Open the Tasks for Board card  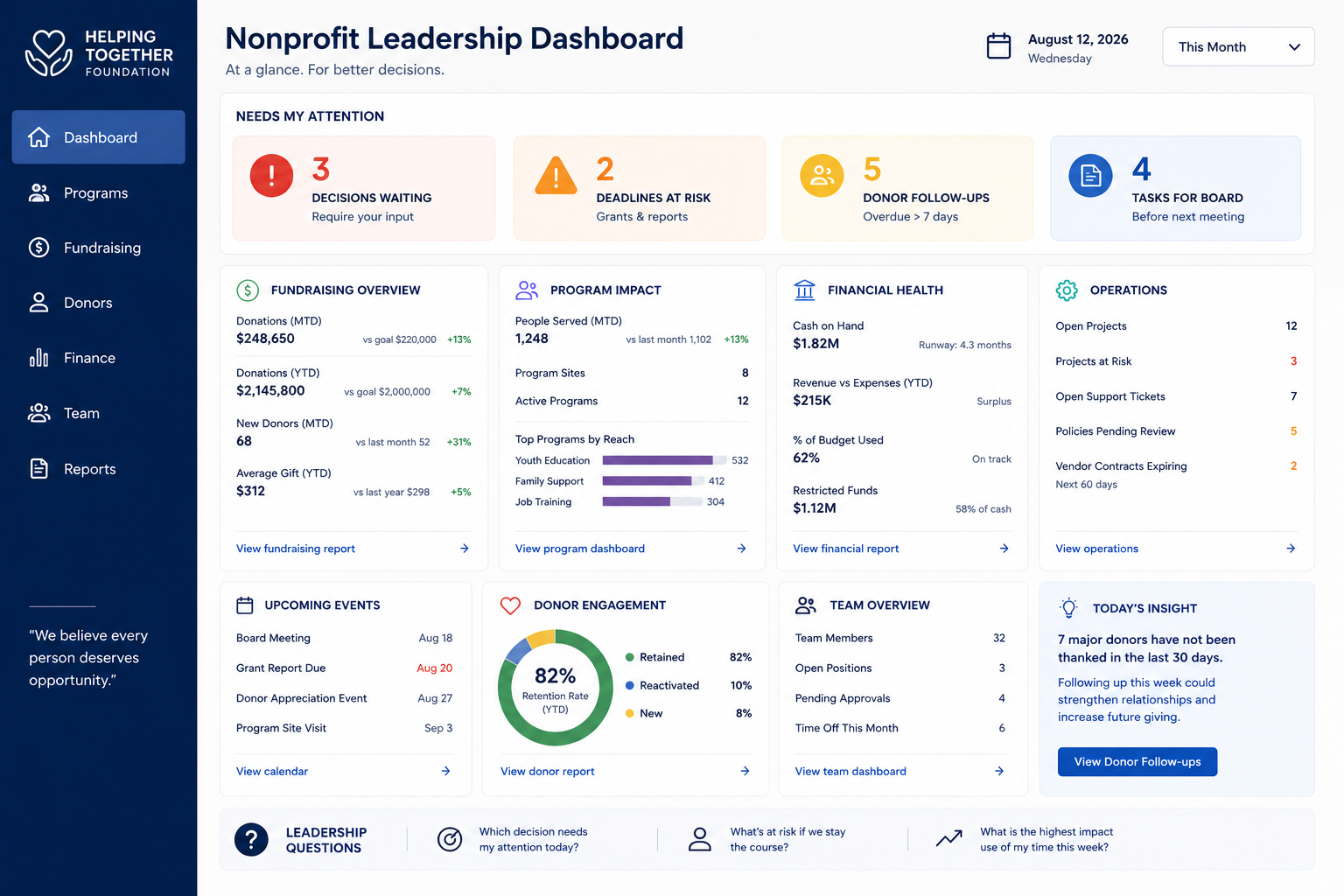(x=1175, y=188)
